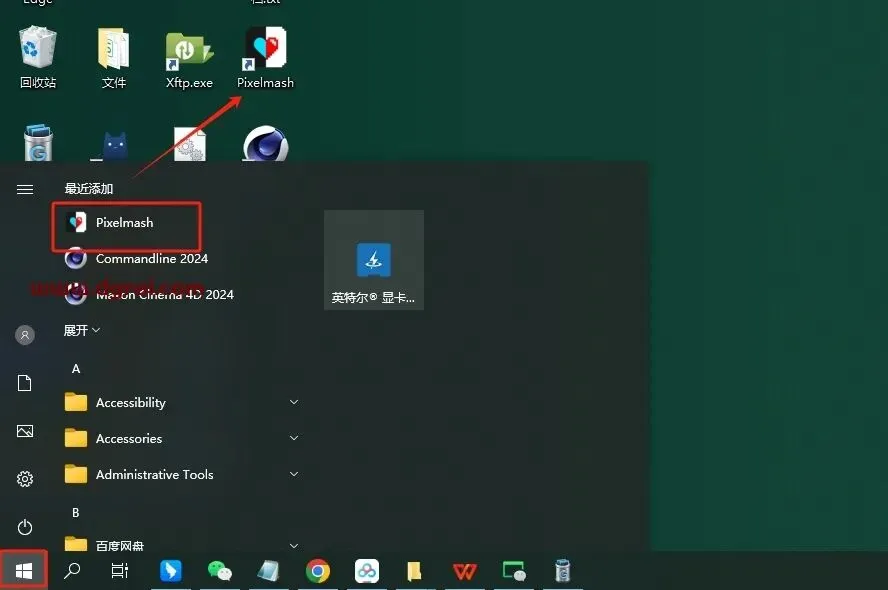Open Documents from the Start sidebar

24,383
